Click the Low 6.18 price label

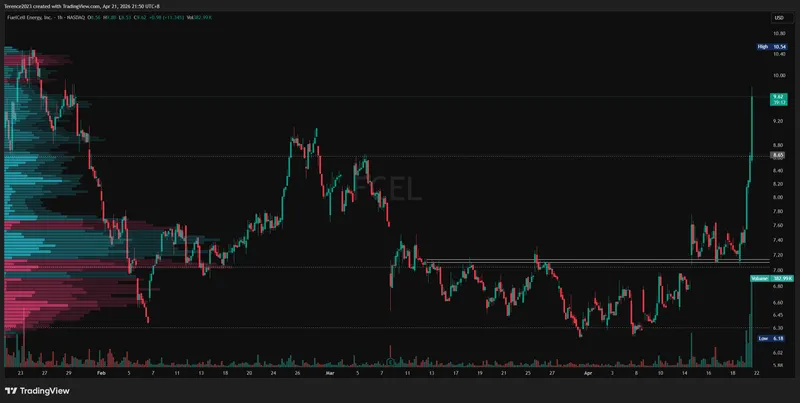772,338
